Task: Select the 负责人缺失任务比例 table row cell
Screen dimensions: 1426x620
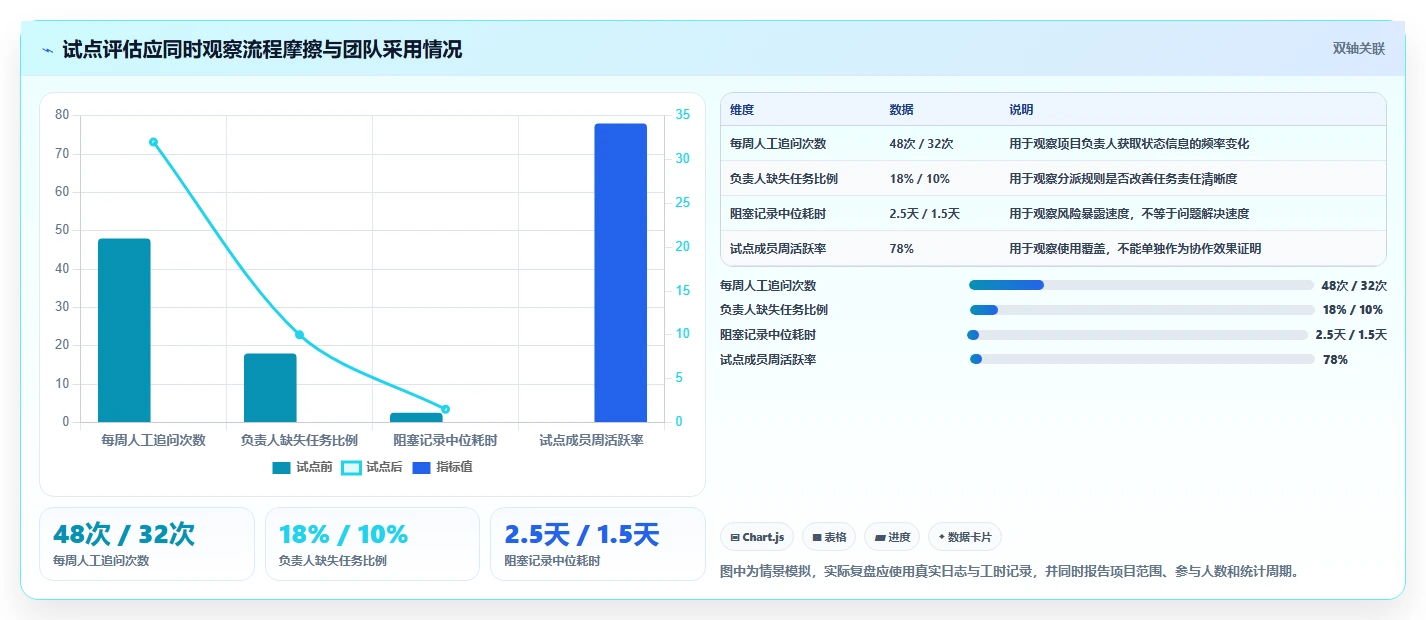Action: [x=784, y=179]
